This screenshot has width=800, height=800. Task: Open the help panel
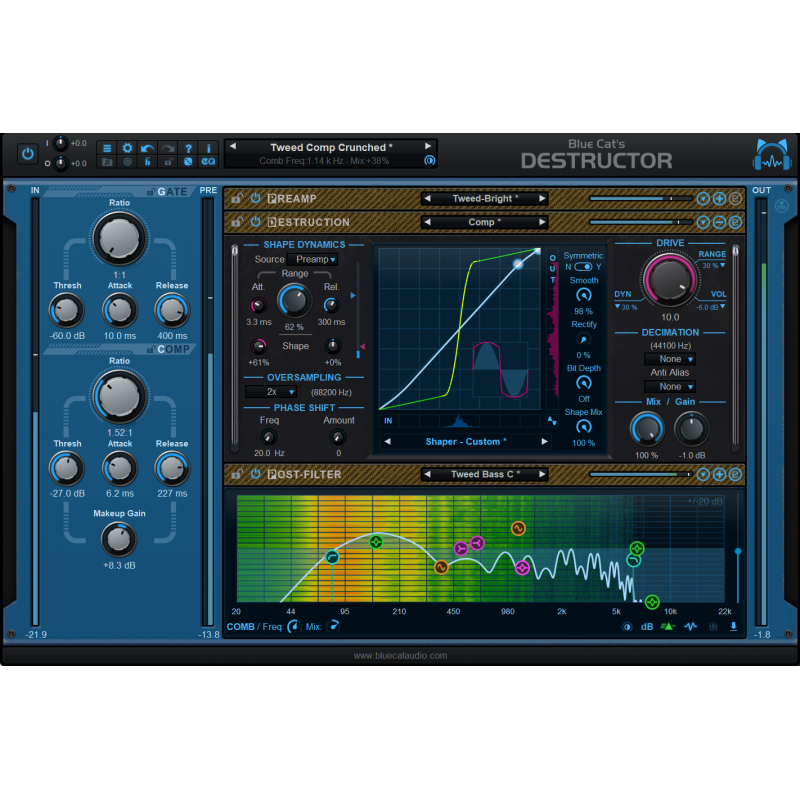click(189, 148)
